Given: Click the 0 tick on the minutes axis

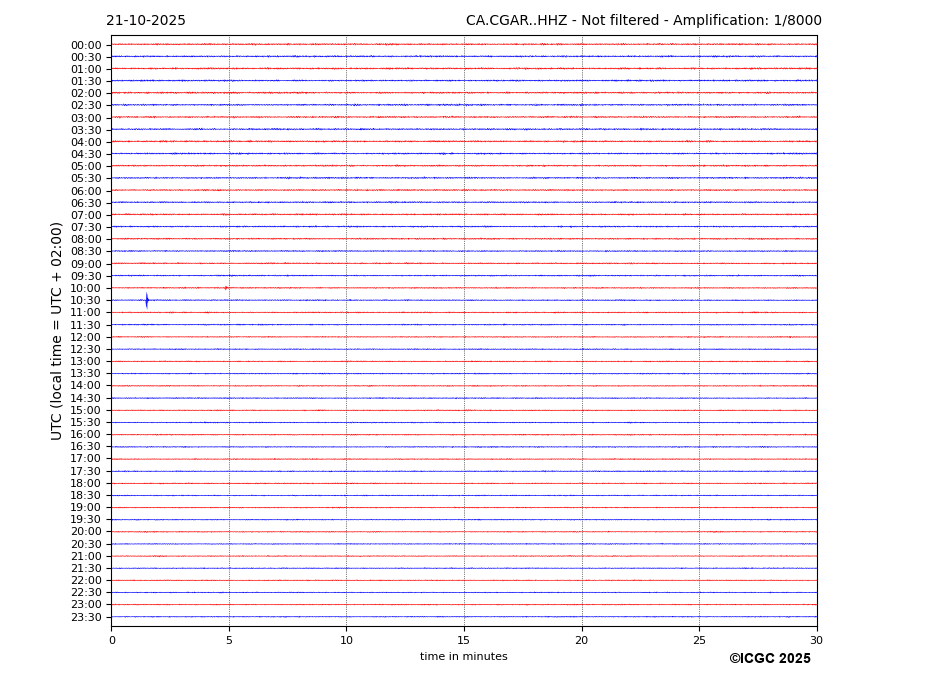Looking at the screenshot, I should point(112,640).
